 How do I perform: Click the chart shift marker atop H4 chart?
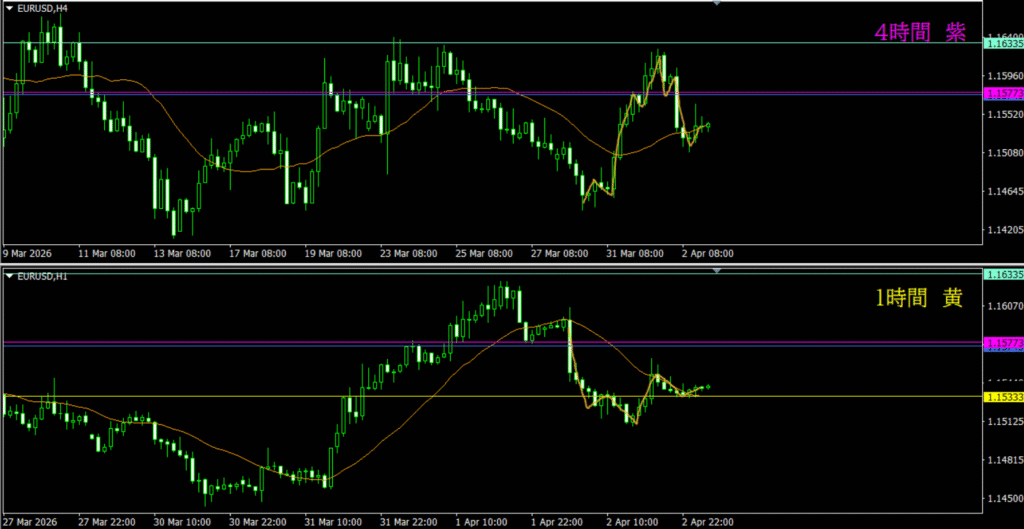(716, 4)
